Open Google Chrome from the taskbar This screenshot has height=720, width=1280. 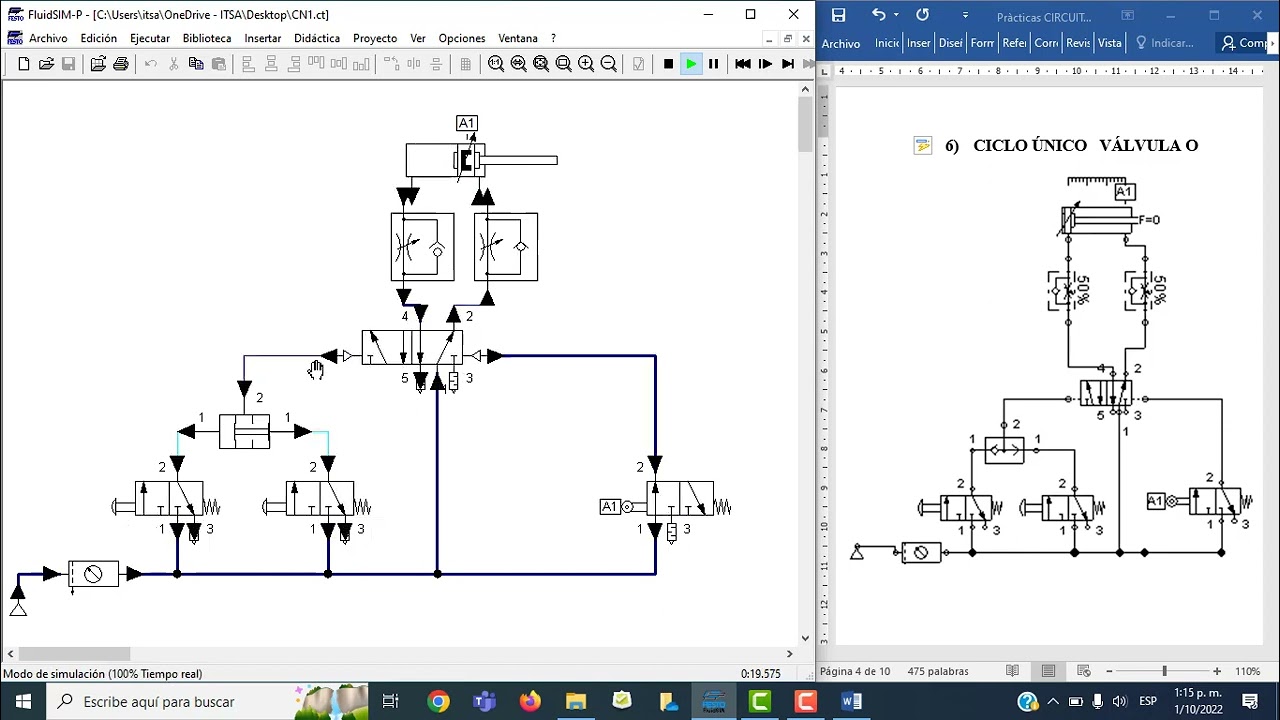point(438,702)
